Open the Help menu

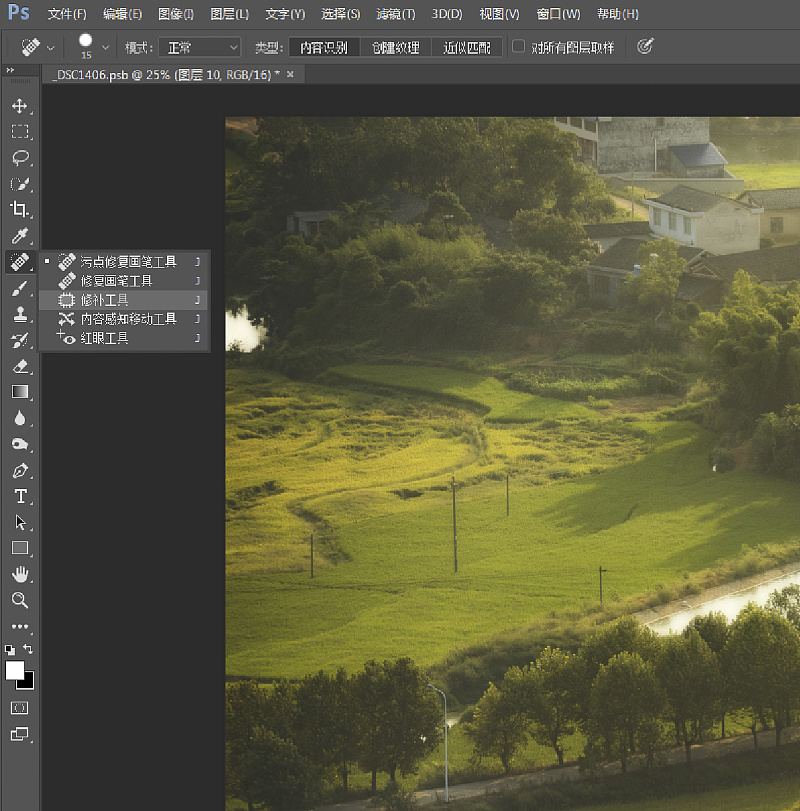[617, 14]
